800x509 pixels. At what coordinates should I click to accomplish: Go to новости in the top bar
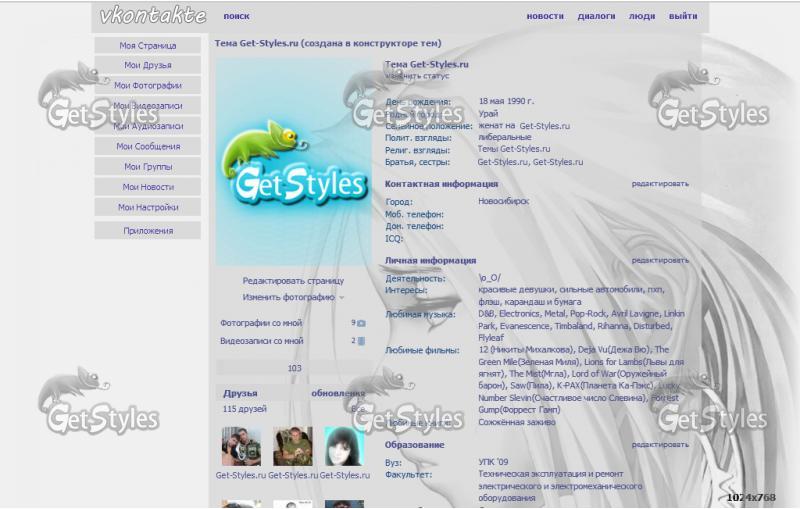545,16
